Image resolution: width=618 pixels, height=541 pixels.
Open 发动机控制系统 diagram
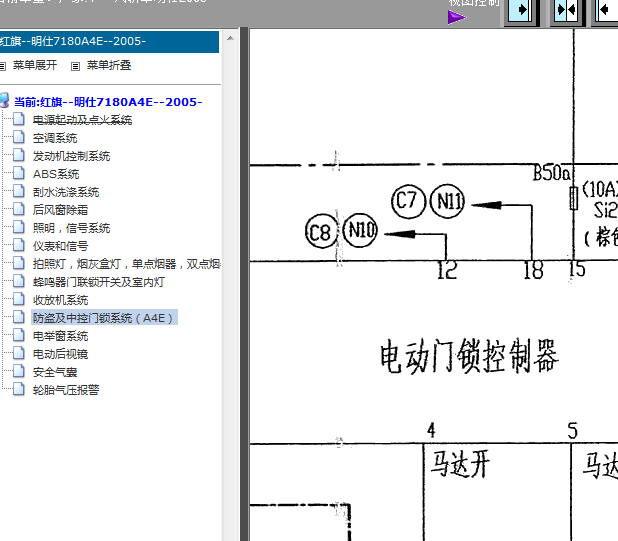pyautogui.click(x=71, y=156)
